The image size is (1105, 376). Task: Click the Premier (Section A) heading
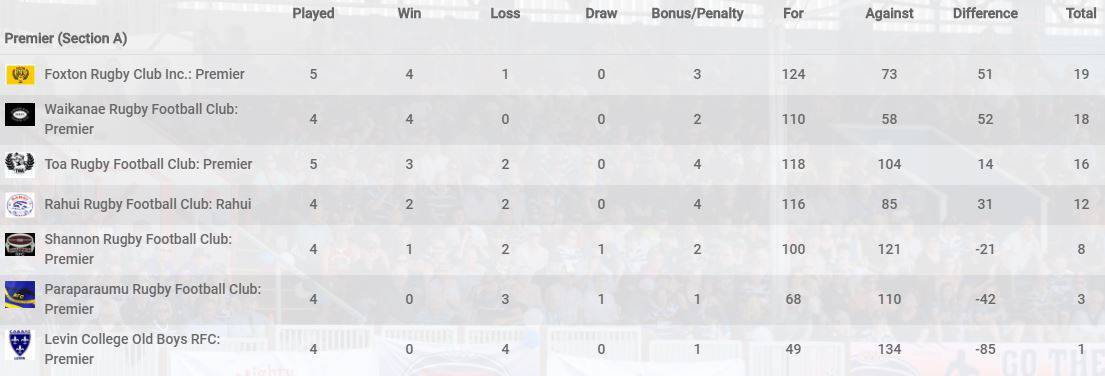pos(66,39)
